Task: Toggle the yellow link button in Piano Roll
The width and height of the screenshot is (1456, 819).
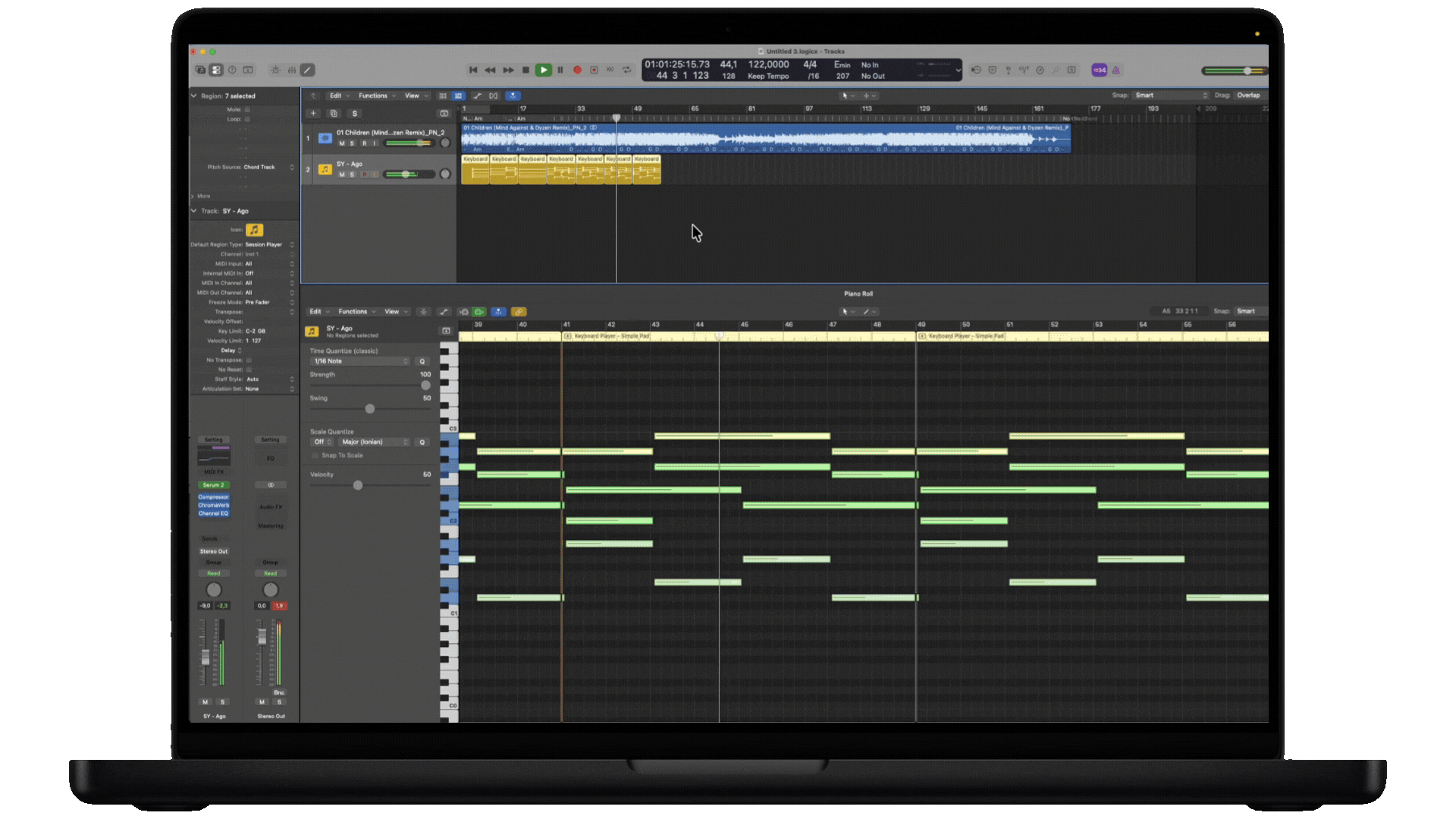Action: pos(519,312)
